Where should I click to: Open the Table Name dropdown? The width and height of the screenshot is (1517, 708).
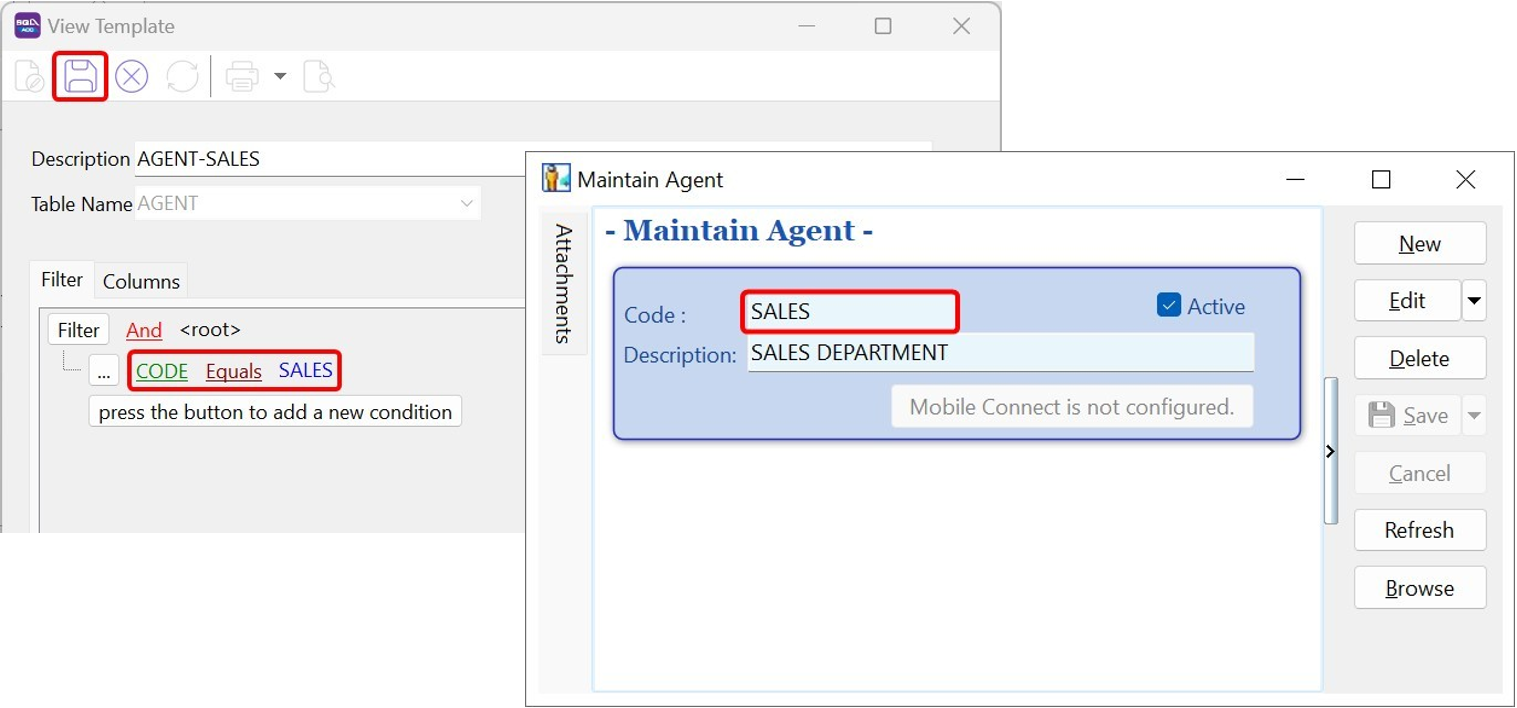pos(466,202)
